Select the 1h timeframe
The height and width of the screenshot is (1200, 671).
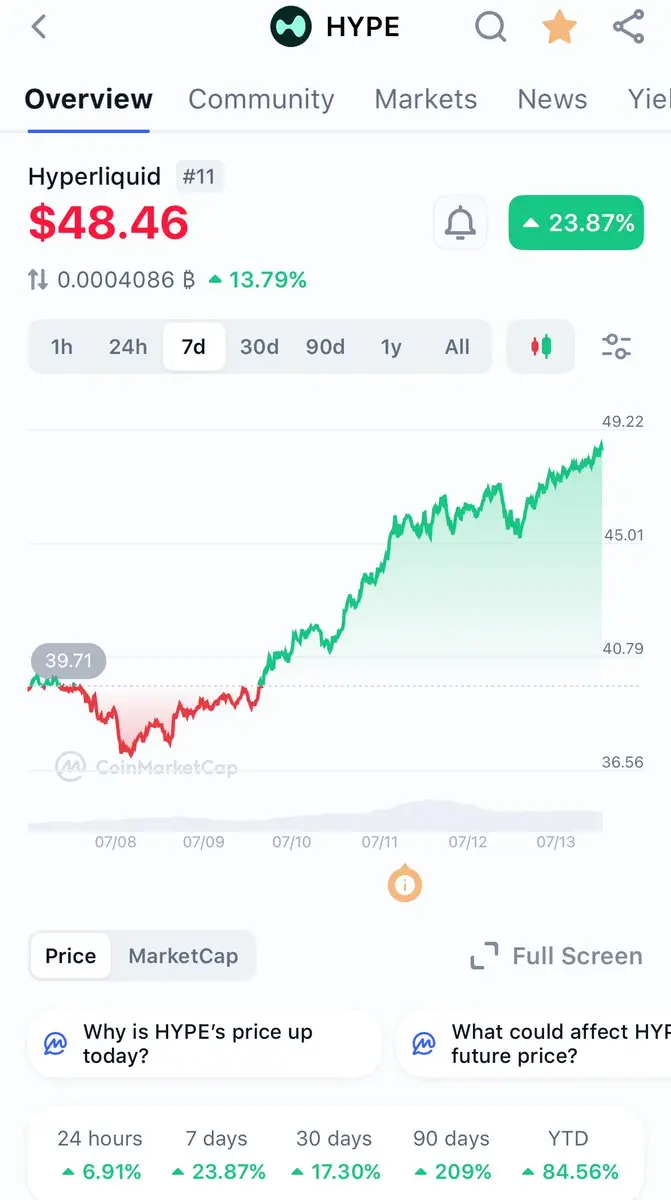point(62,347)
